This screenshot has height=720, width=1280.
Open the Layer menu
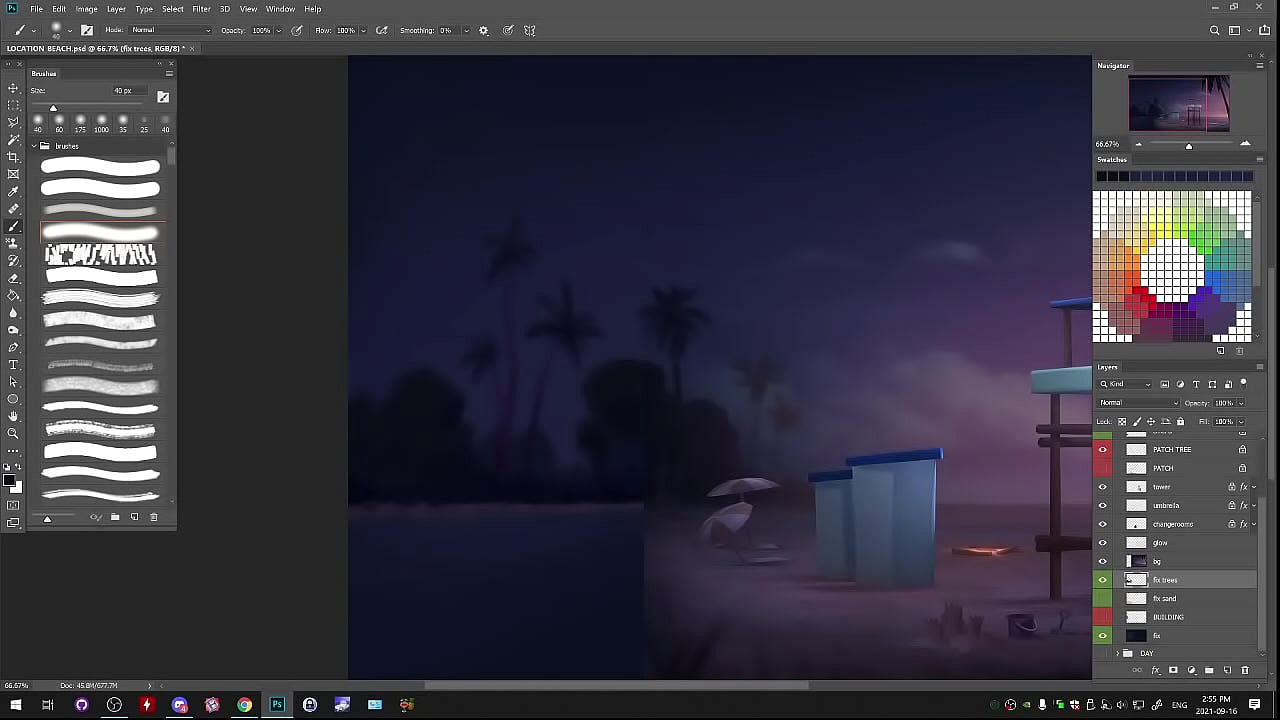[116, 9]
